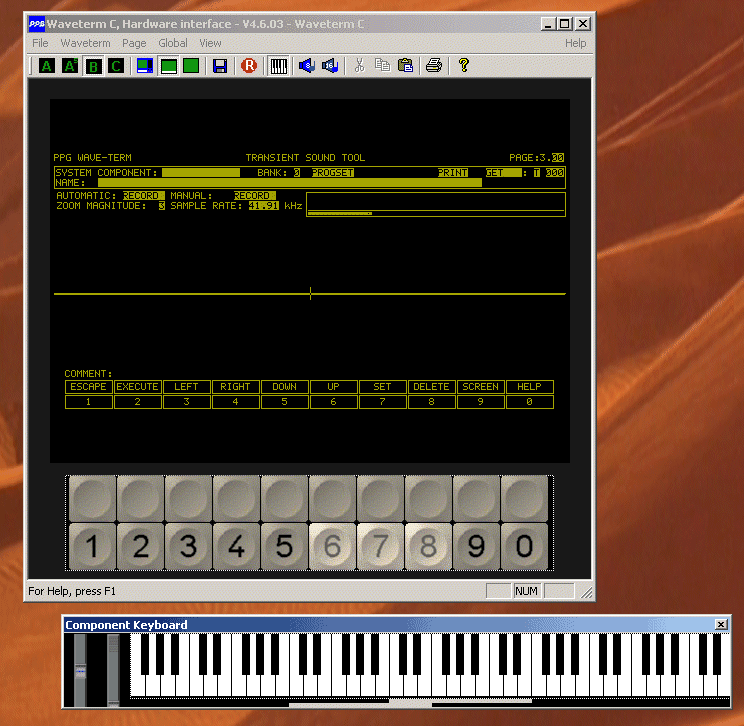Close the Component Keyboard window
The image size is (744, 726).
point(721,624)
